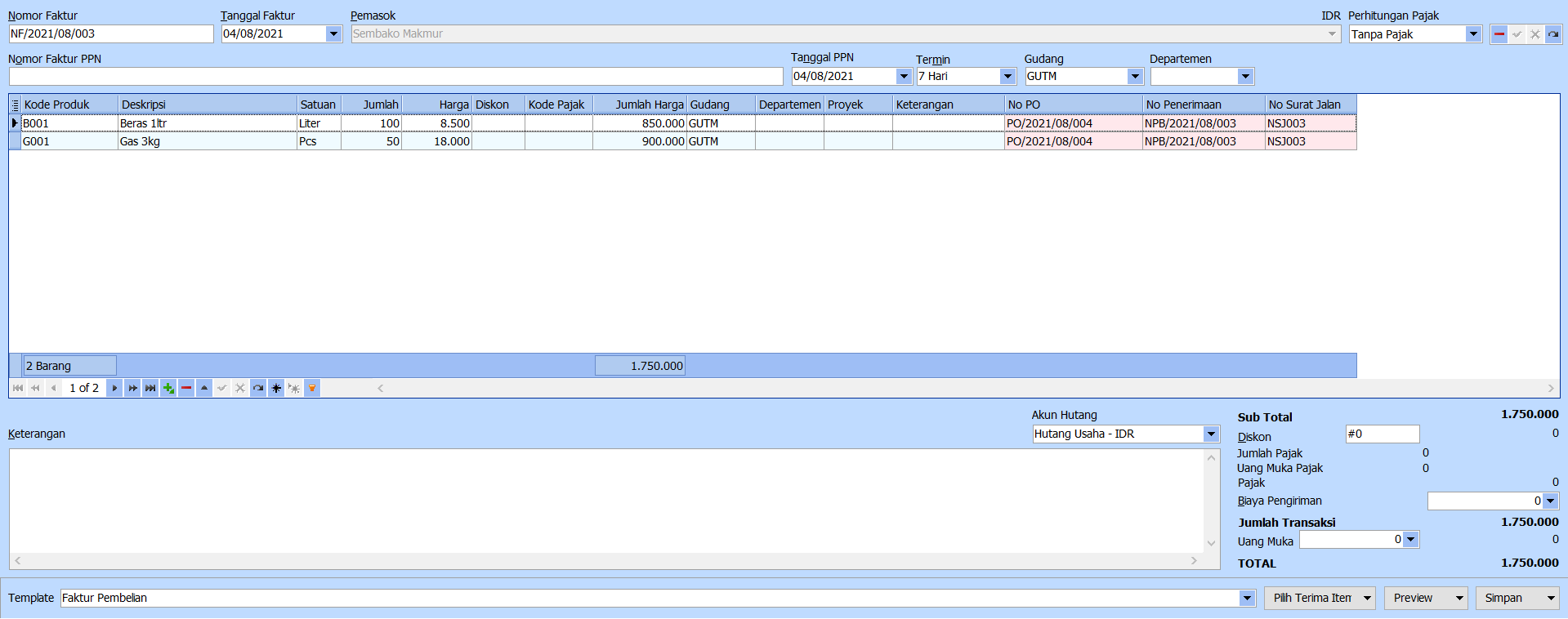Expand the Perhitungan Pajak dropdown
The height and width of the screenshot is (619, 1568).
tap(1473, 34)
